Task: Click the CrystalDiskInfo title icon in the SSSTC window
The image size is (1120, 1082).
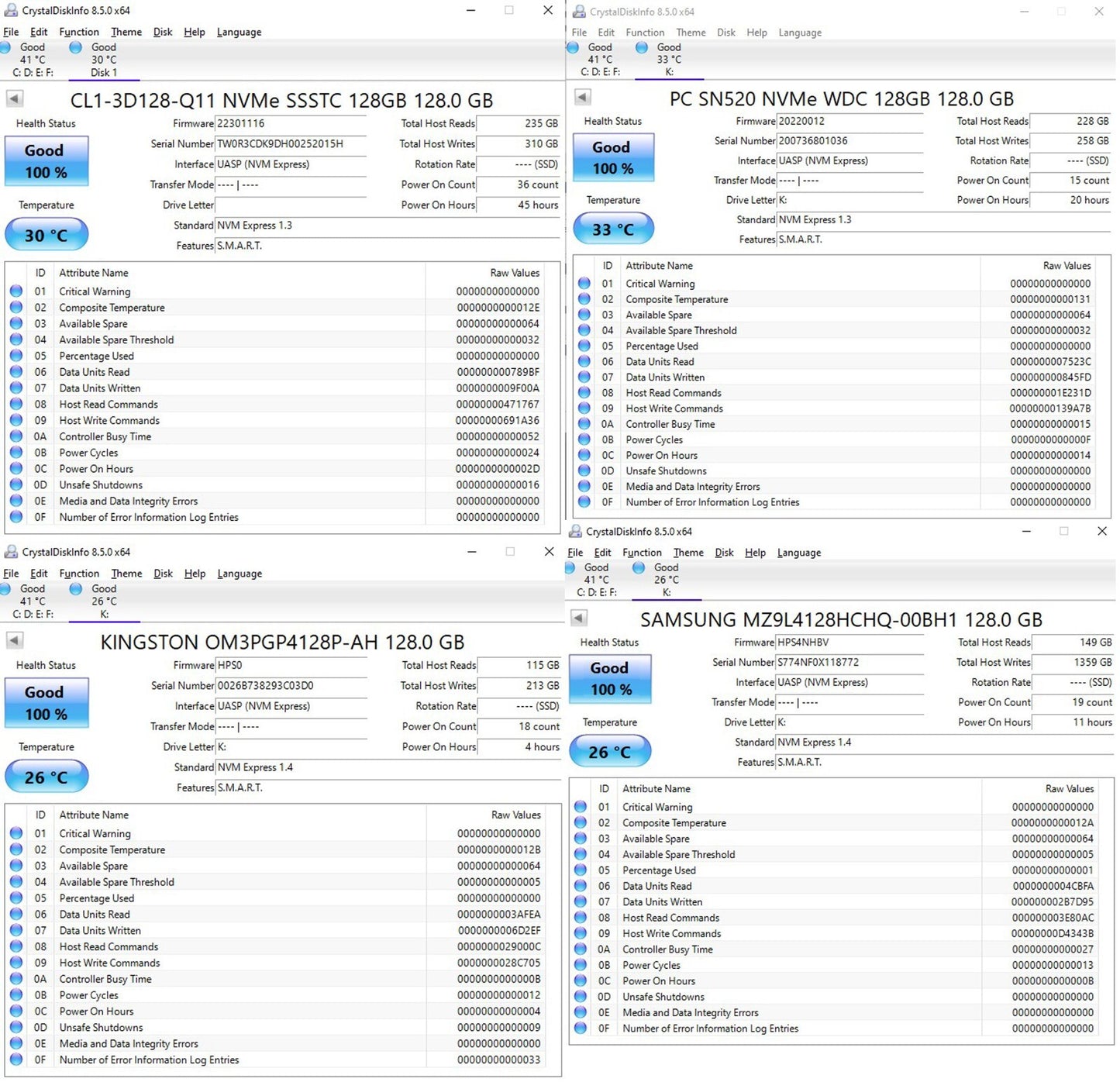Action: pyautogui.click(x=11, y=10)
